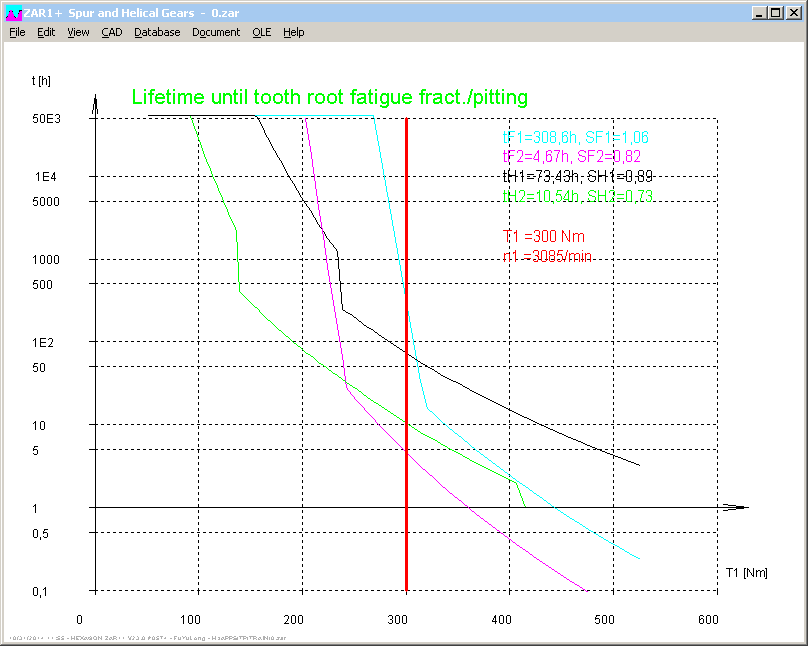The height and width of the screenshot is (646, 808).
Task: Open the View menu
Action: (78, 32)
